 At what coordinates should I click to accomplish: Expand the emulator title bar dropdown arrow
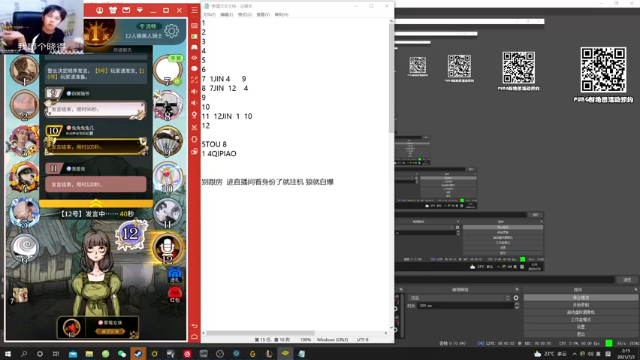140,10
